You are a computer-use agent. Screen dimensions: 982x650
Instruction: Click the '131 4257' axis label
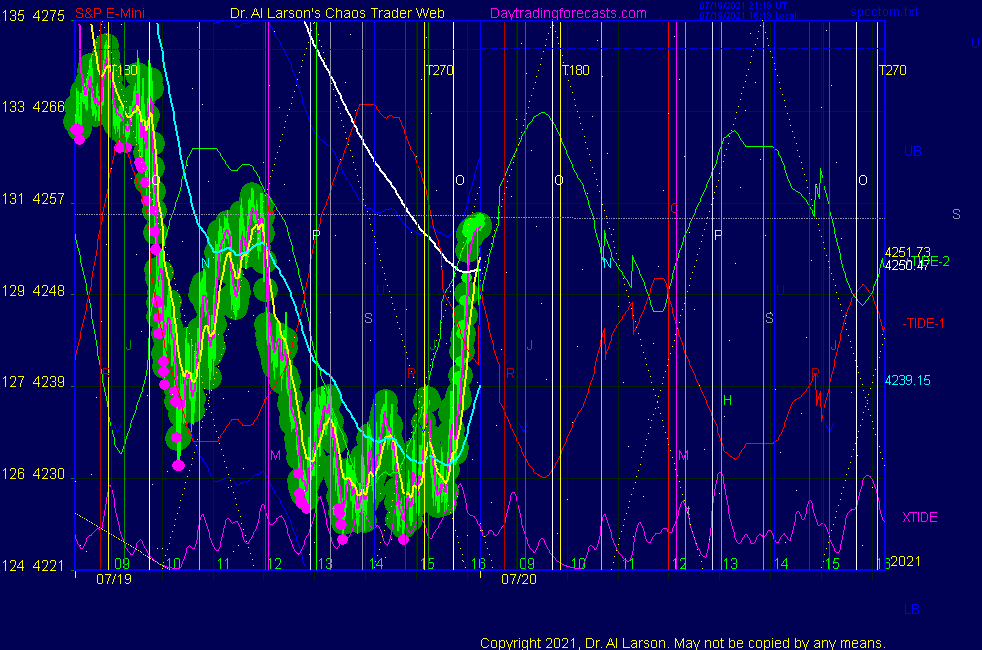pos(33,199)
